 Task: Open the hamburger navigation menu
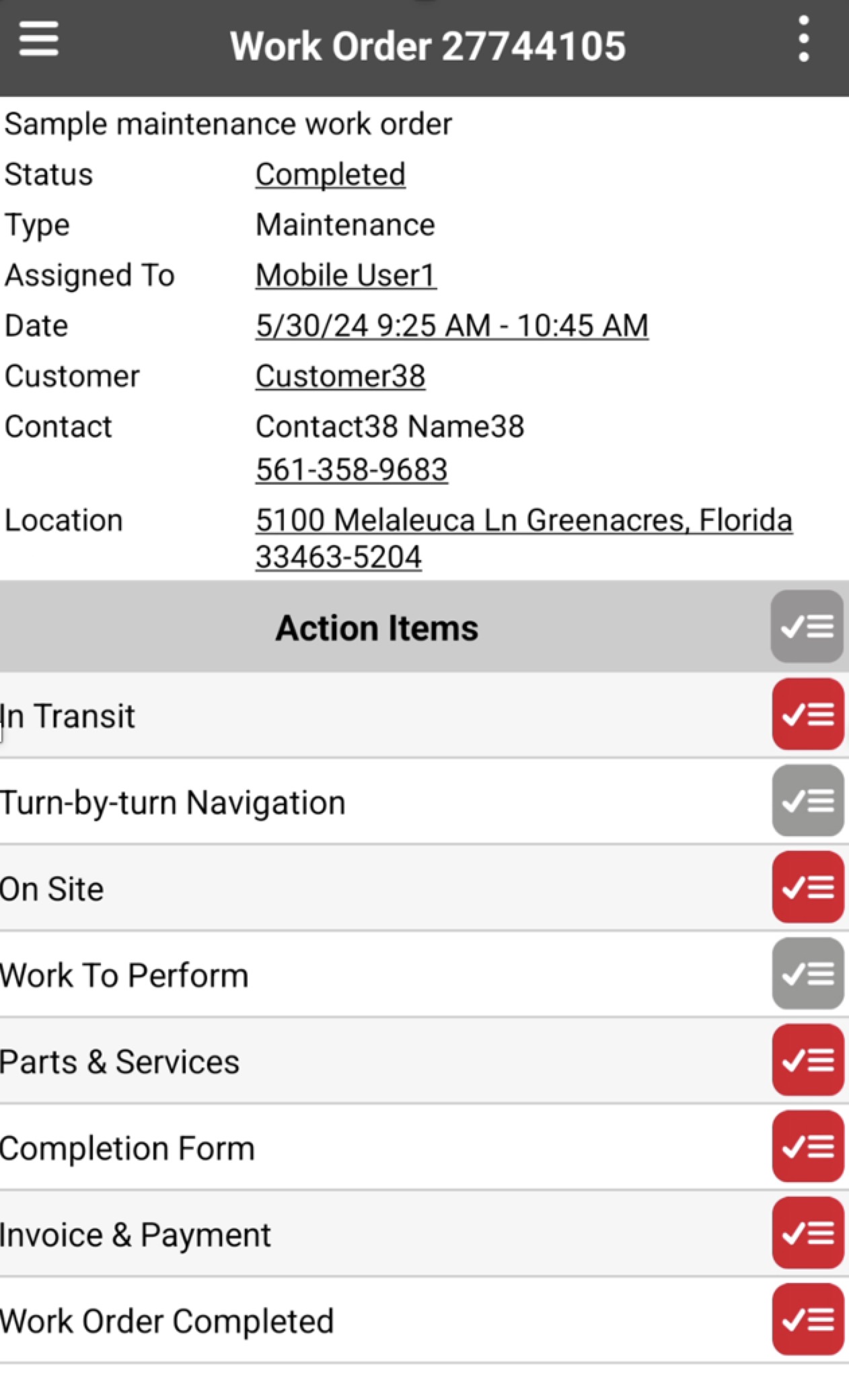coord(38,39)
